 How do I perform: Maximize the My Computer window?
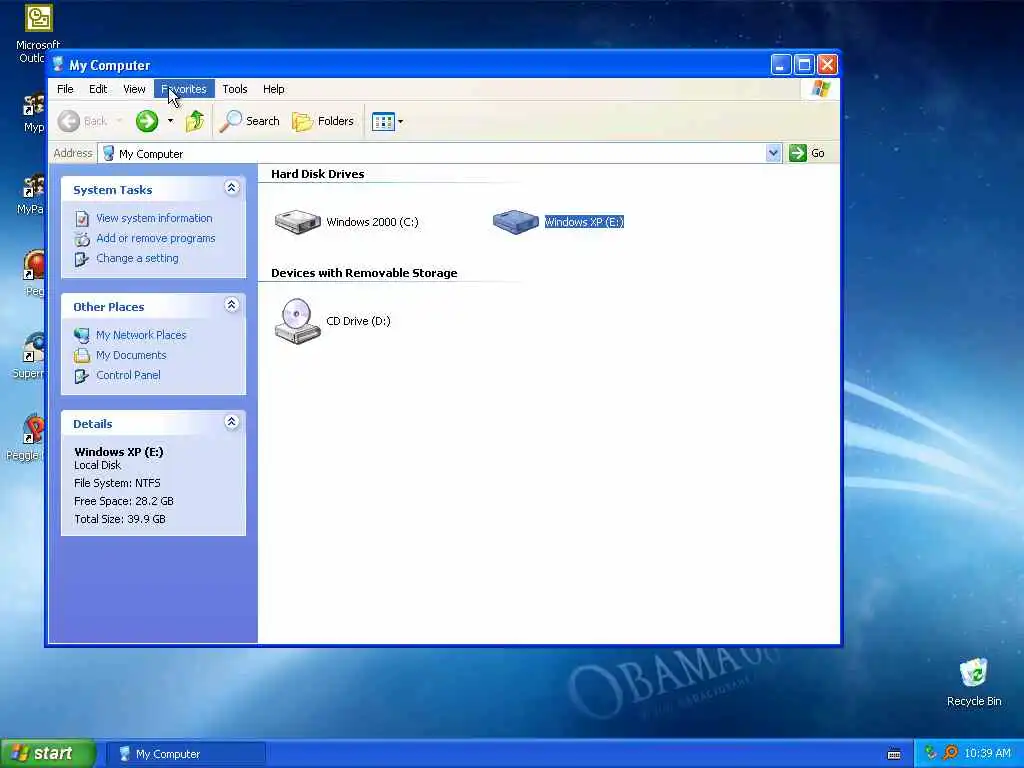804,65
